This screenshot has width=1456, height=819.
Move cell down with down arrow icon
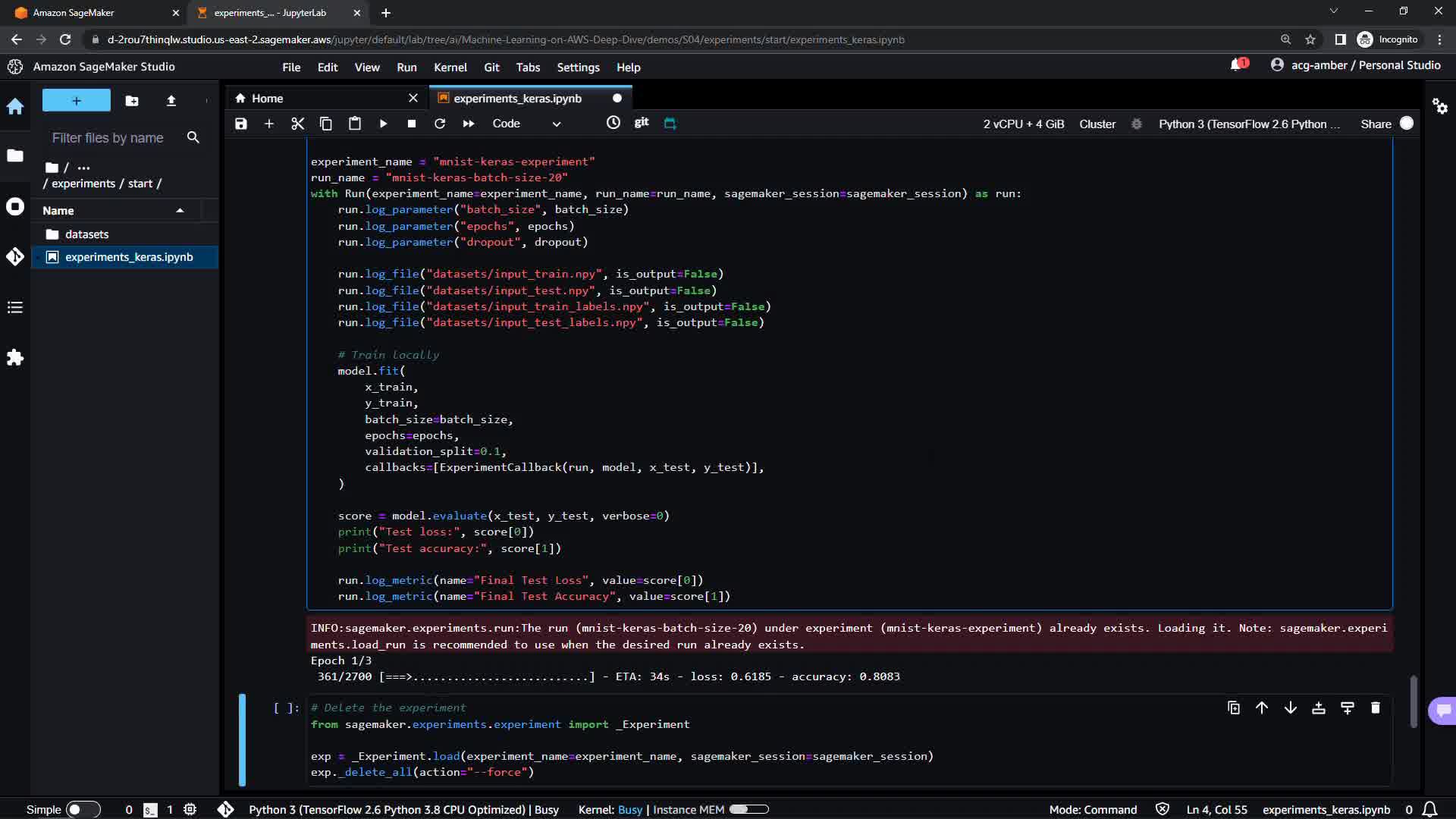pos(1290,708)
